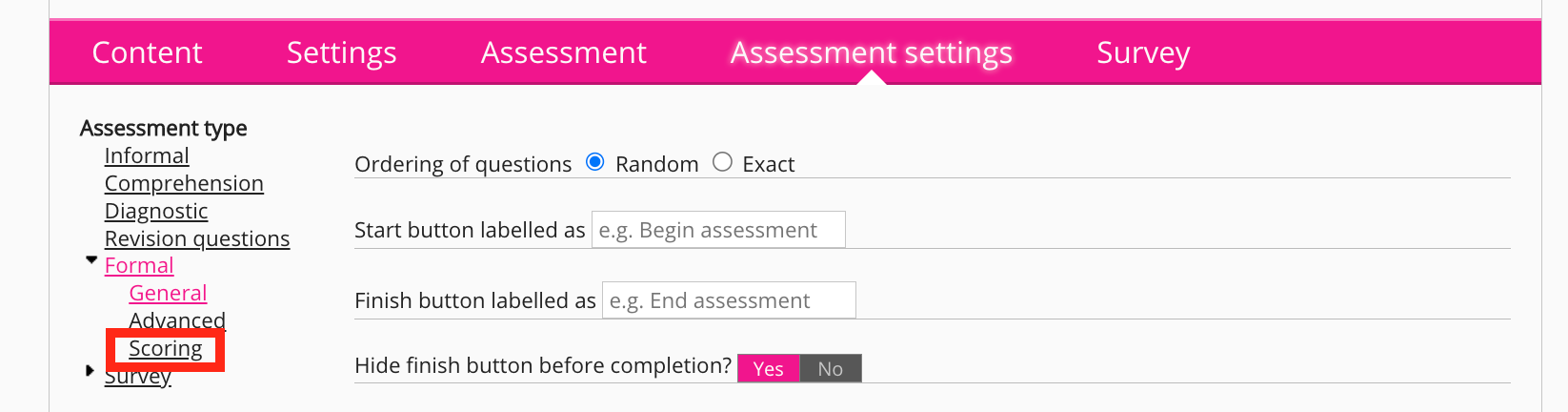Choose the Informal assessment type
This screenshot has width=1568, height=412.
coord(147,155)
